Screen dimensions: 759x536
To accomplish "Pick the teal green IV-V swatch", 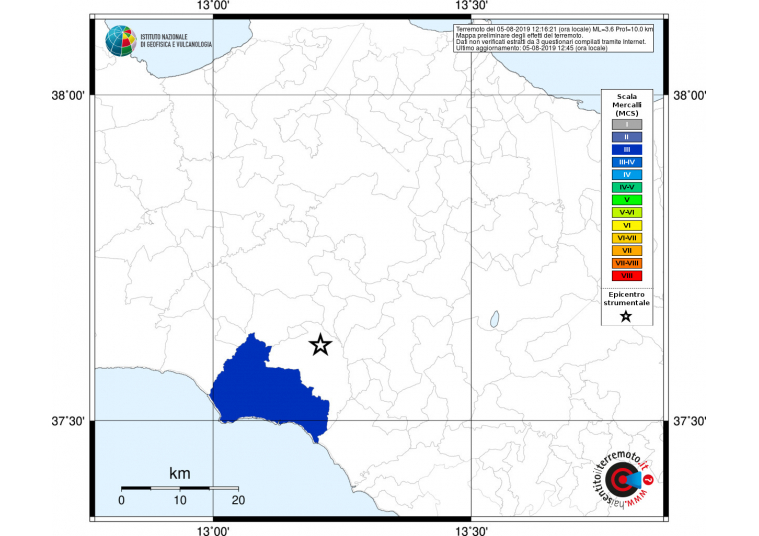I will (626, 187).
